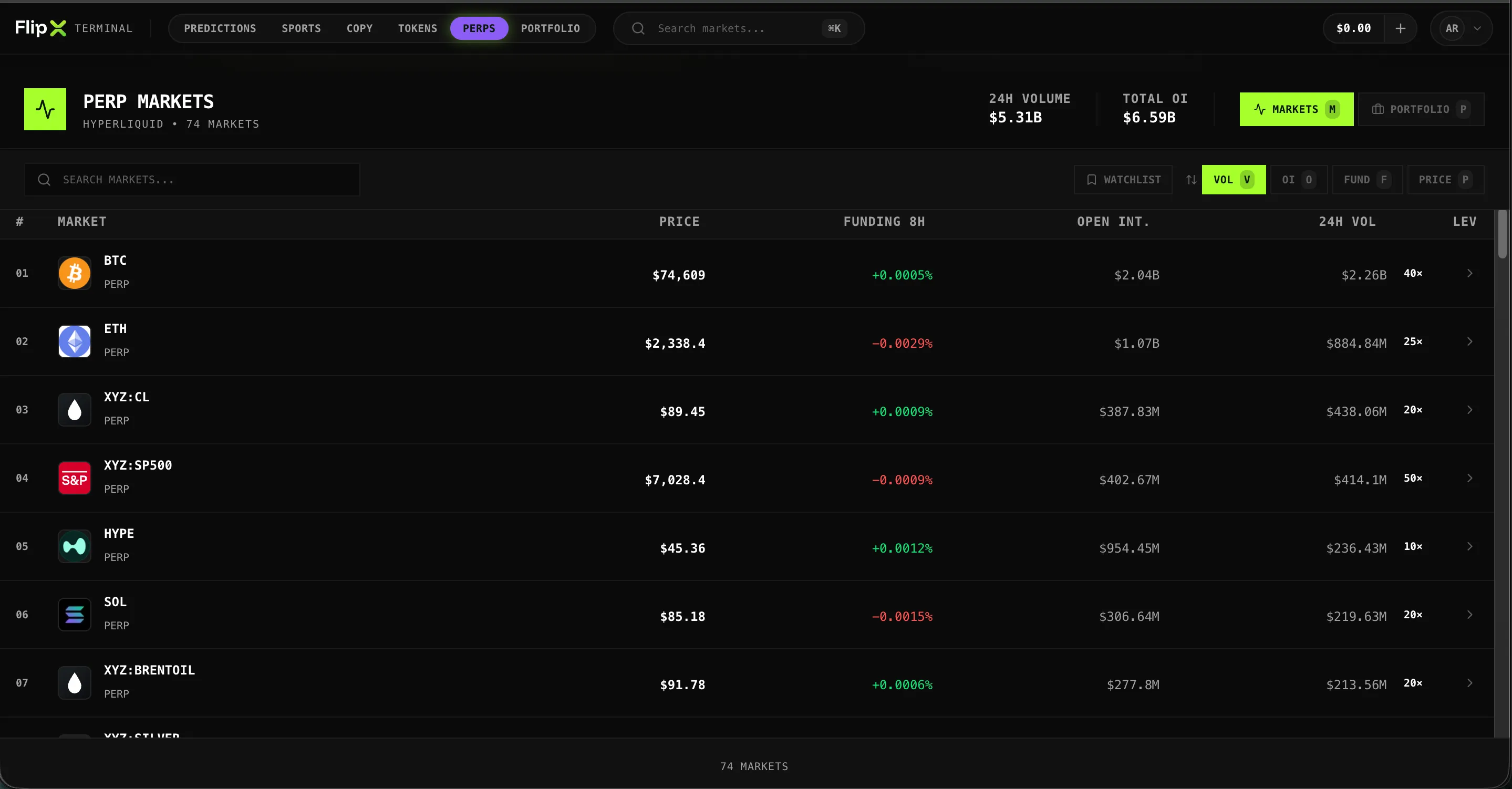Switch sorting to FUND
This screenshot has width=1512, height=789.
coord(1366,180)
